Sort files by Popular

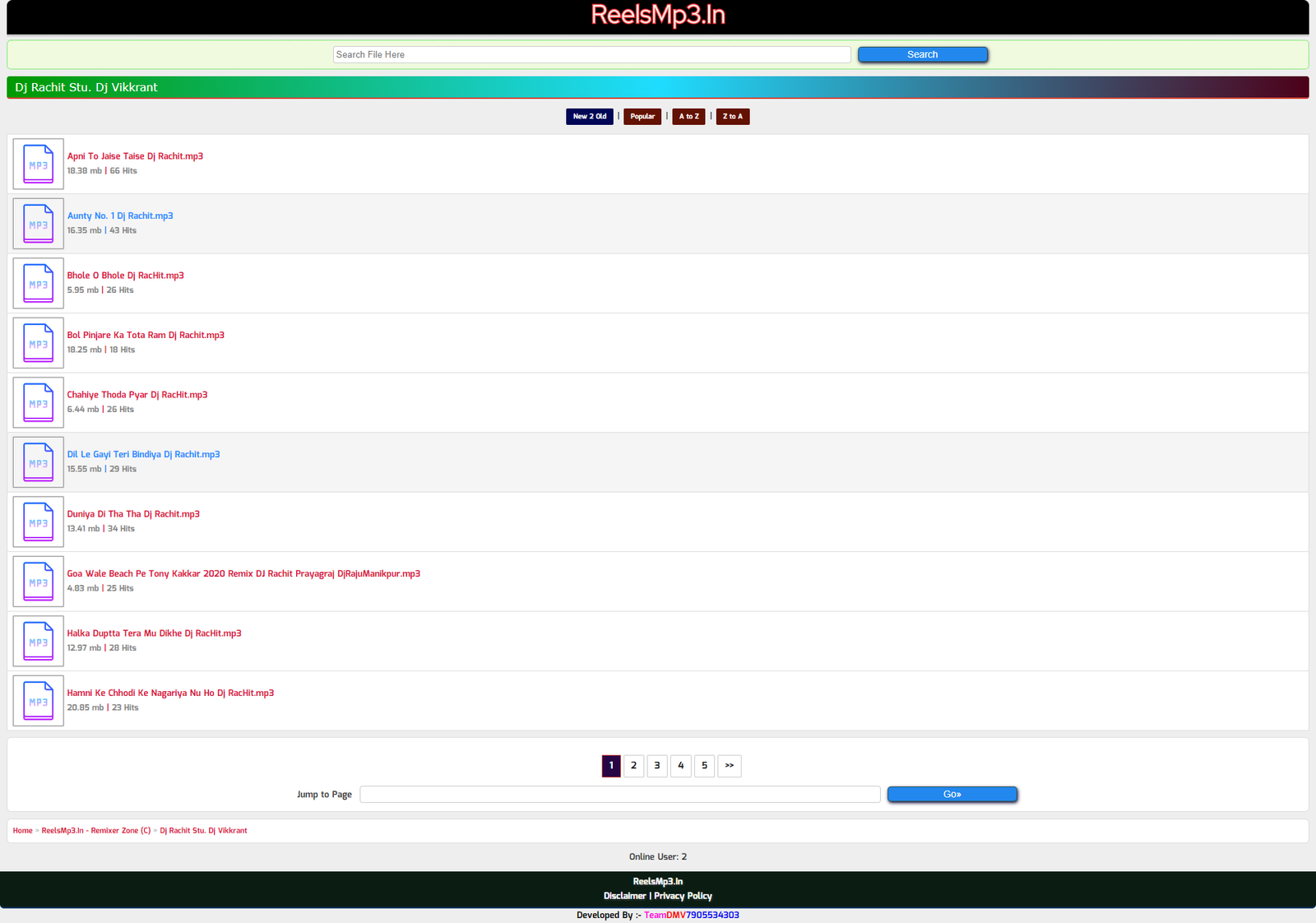[x=642, y=117]
